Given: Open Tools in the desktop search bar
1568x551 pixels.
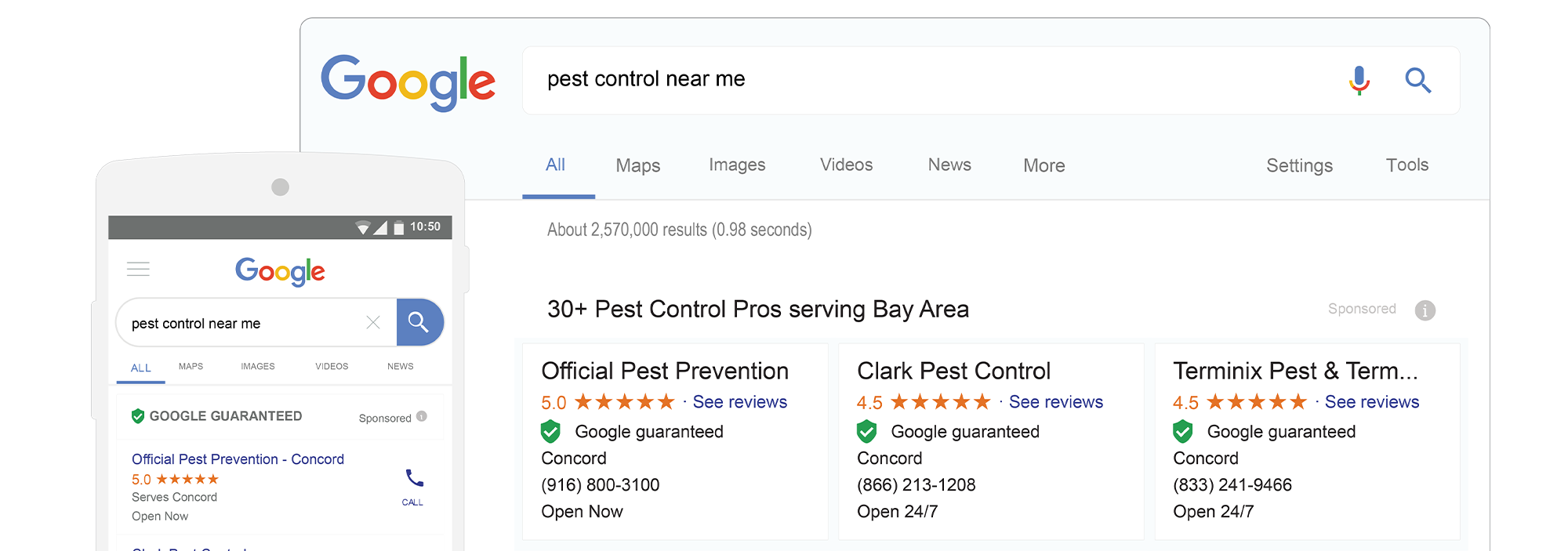Looking at the screenshot, I should pos(1407,165).
